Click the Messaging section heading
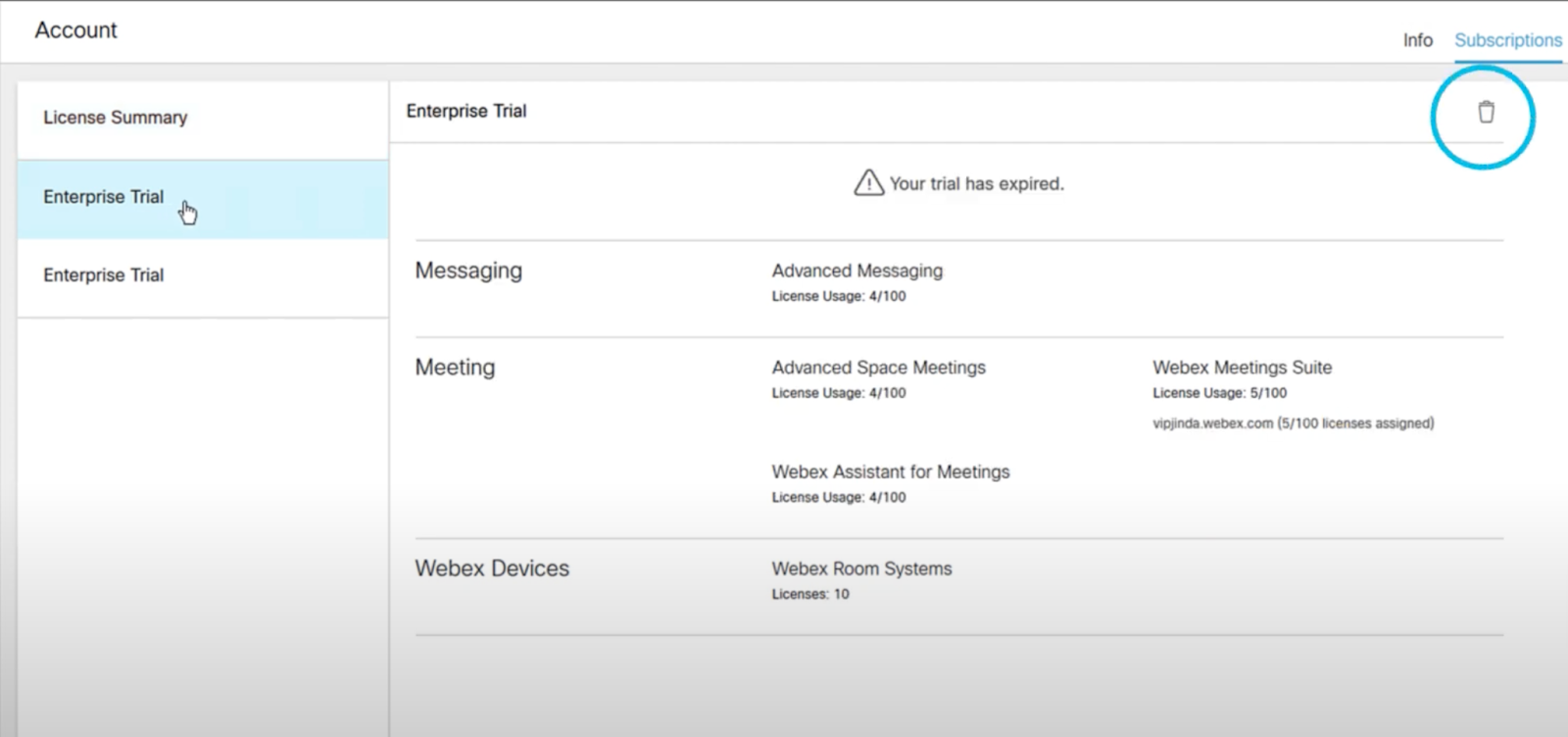This screenshot has height=737, width=1568. (x=468, y=270)
